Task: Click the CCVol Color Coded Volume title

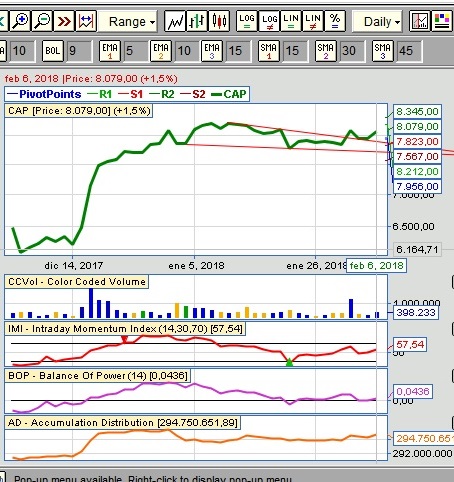Action: point(77,282)
